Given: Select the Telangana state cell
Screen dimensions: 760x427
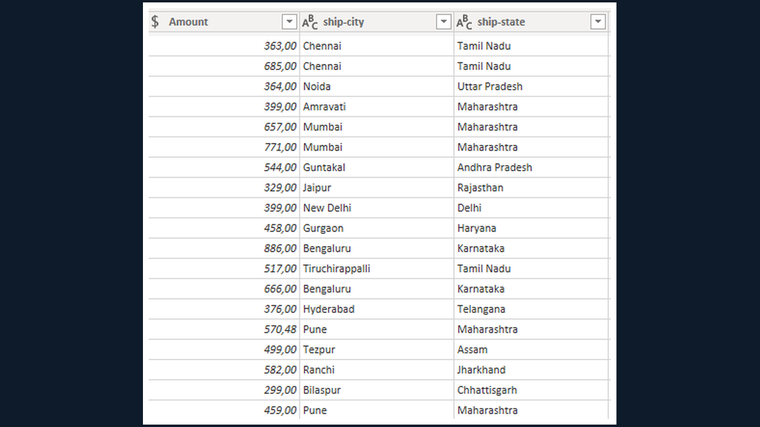Looking at the screenshot, I should click(531, 309).
